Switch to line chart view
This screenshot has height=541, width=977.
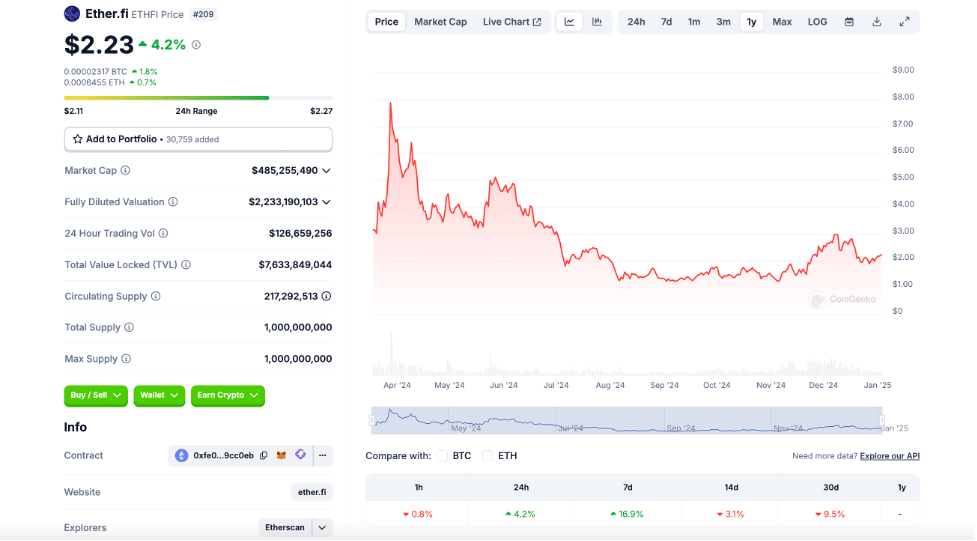coord(570,22)
